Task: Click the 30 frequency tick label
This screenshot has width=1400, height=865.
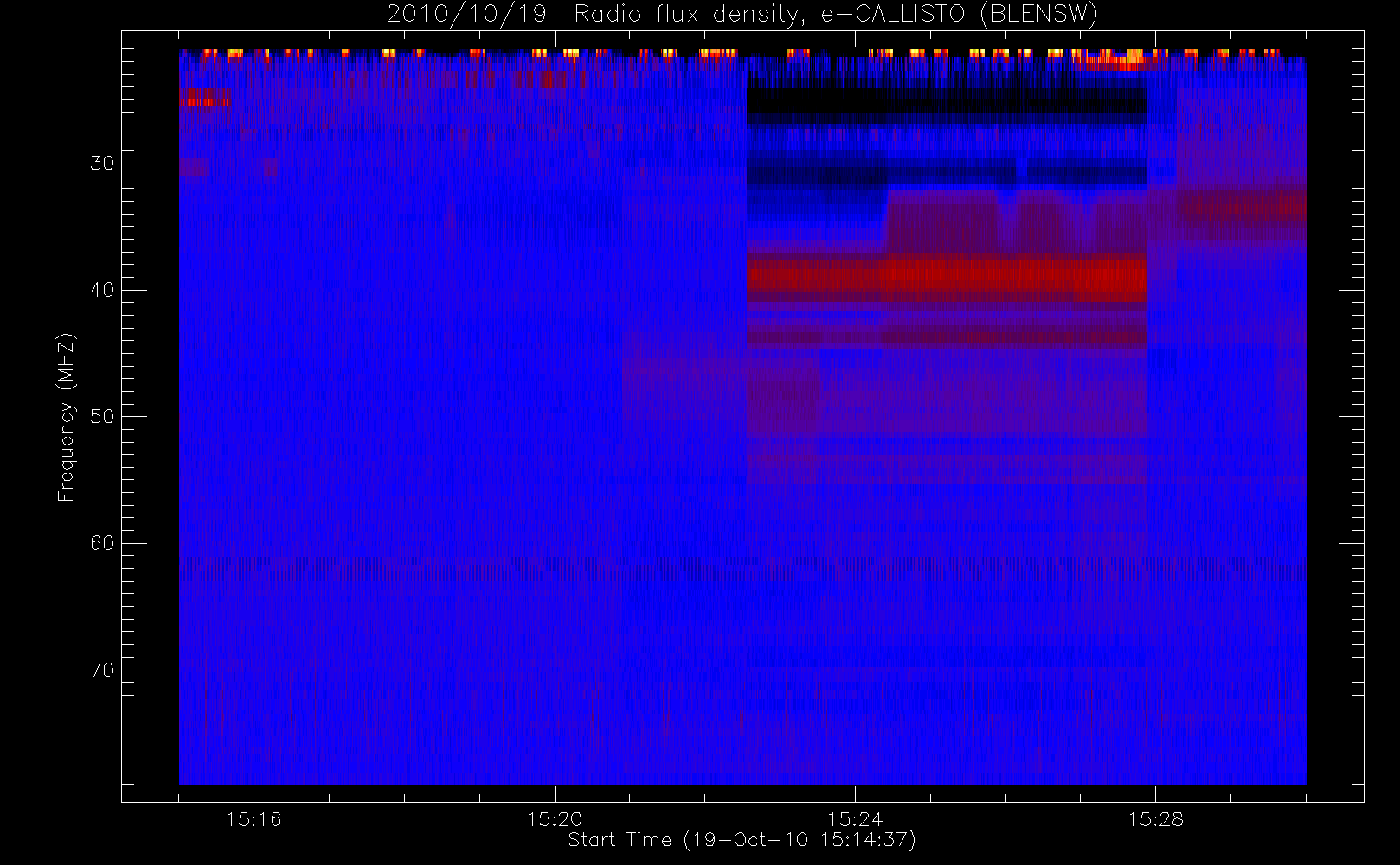Action: coord(102,163)
